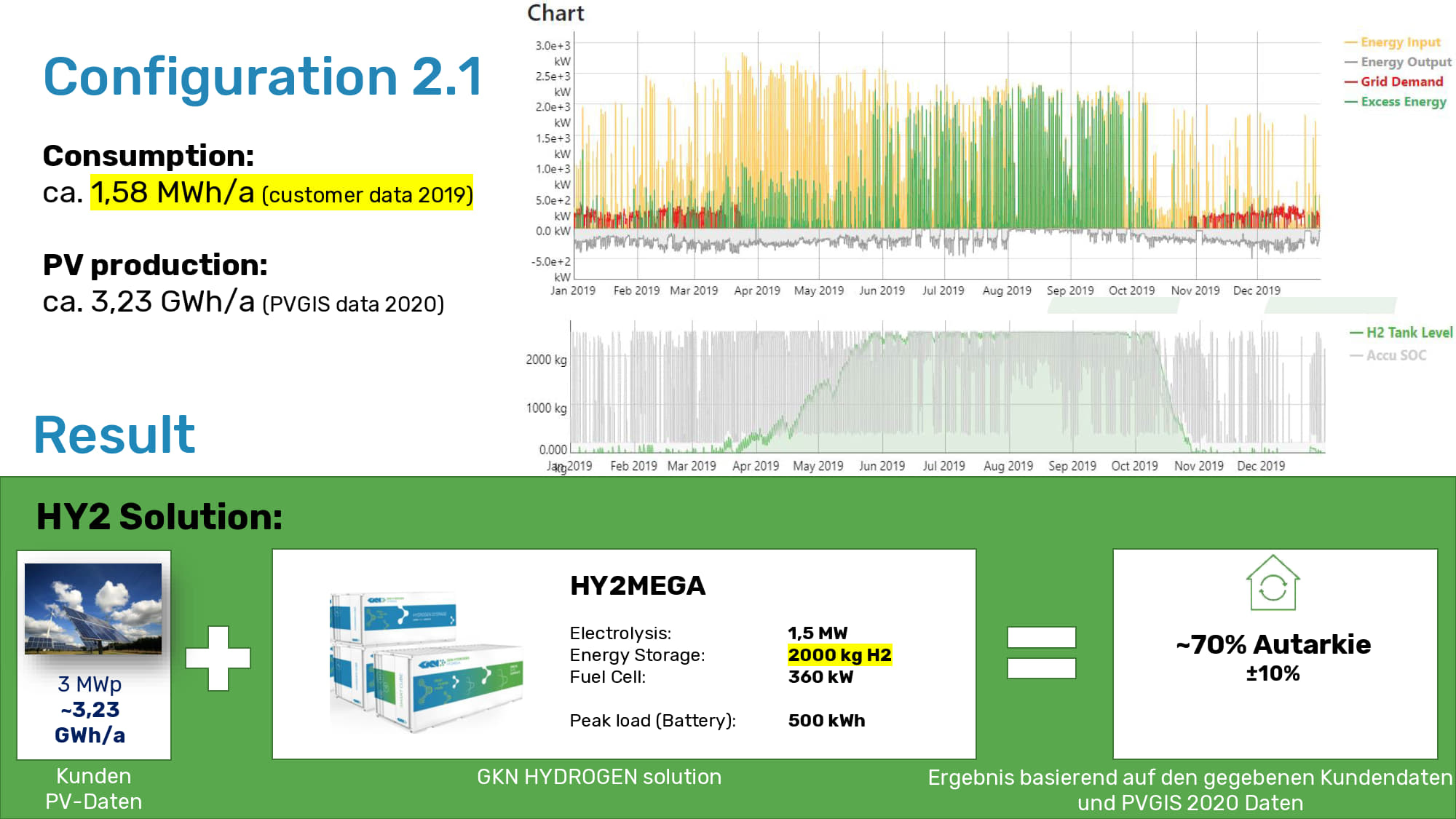1456x819 pixels.
Task: Click the 1000 kg y-axis label
Action: click(546, 408)
